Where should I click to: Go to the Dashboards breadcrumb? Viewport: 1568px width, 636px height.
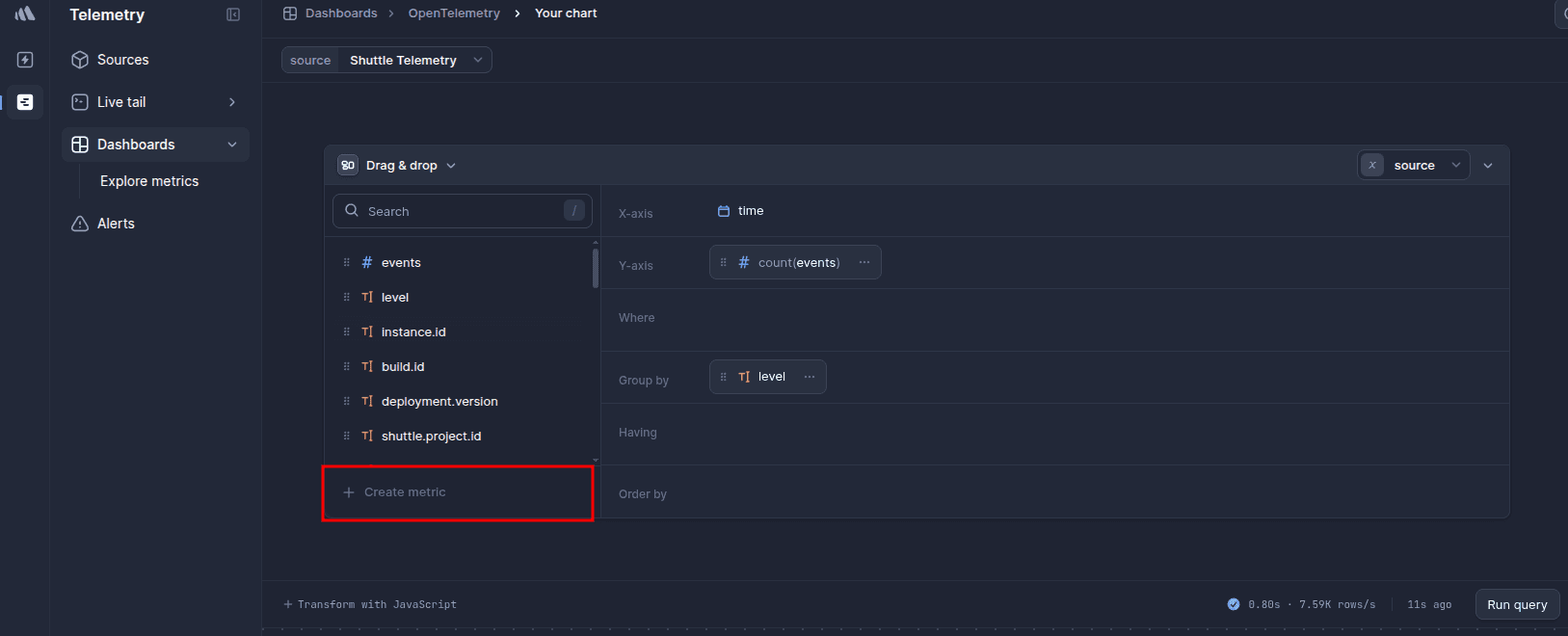341,13
